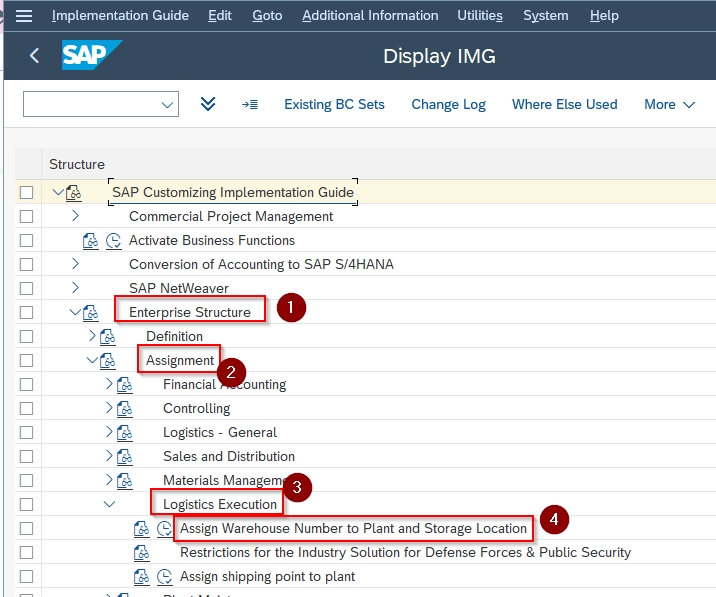The image size is (716, 597).
Task: Tick checkbox for Activate Business Functions row
Action: tap(26, 240)
